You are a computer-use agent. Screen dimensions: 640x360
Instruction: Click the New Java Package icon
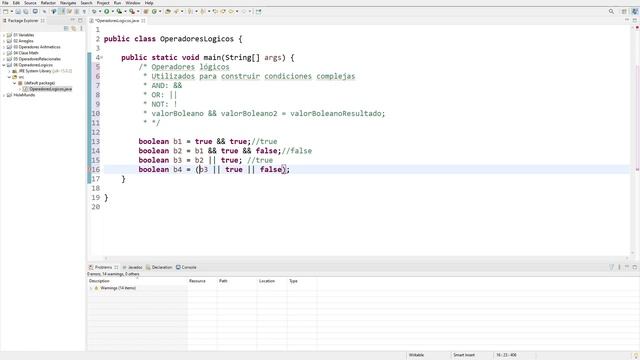point(146,11)
